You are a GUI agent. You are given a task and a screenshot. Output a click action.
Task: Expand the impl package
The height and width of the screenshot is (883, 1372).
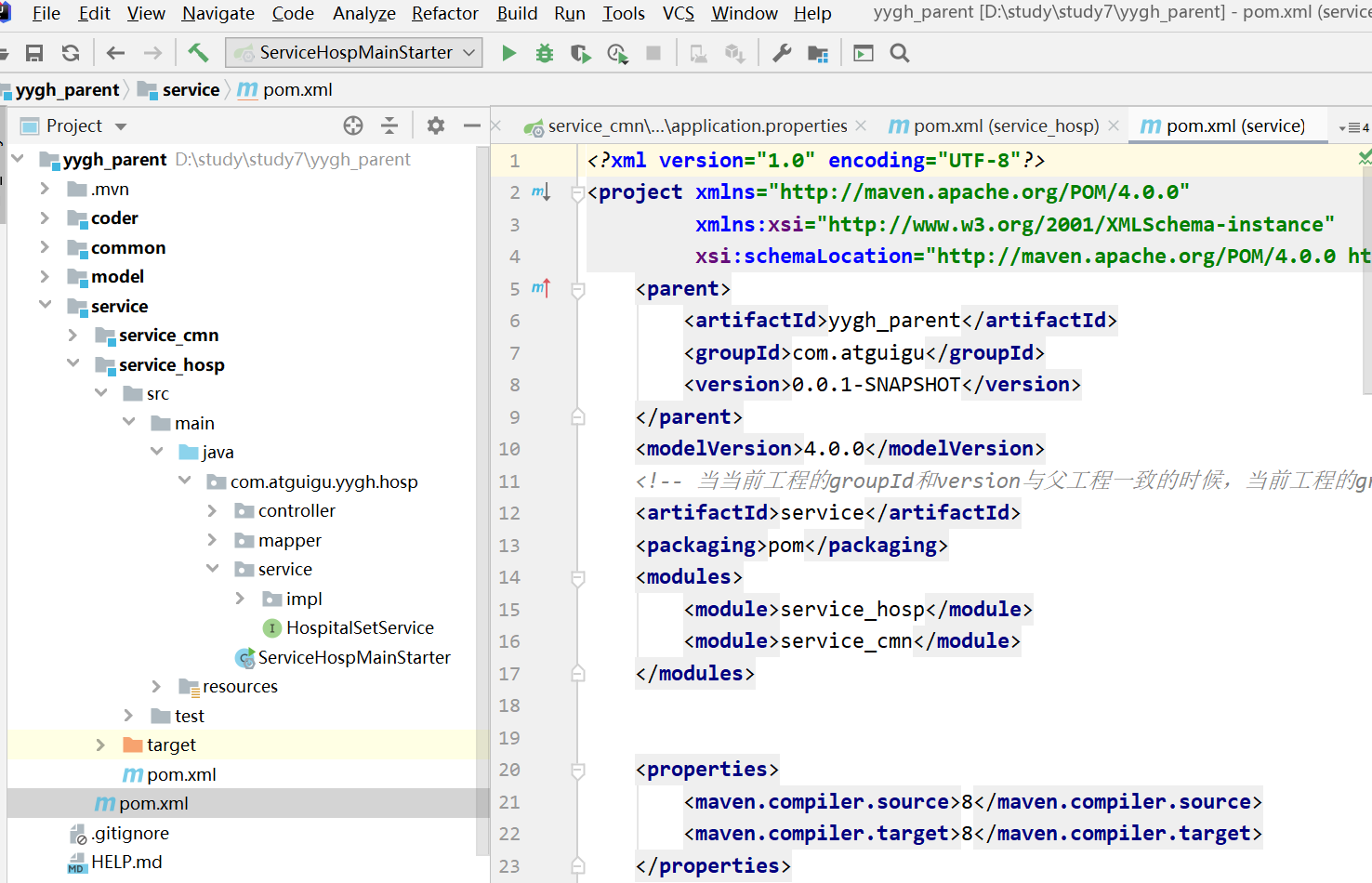pos(240,598)
